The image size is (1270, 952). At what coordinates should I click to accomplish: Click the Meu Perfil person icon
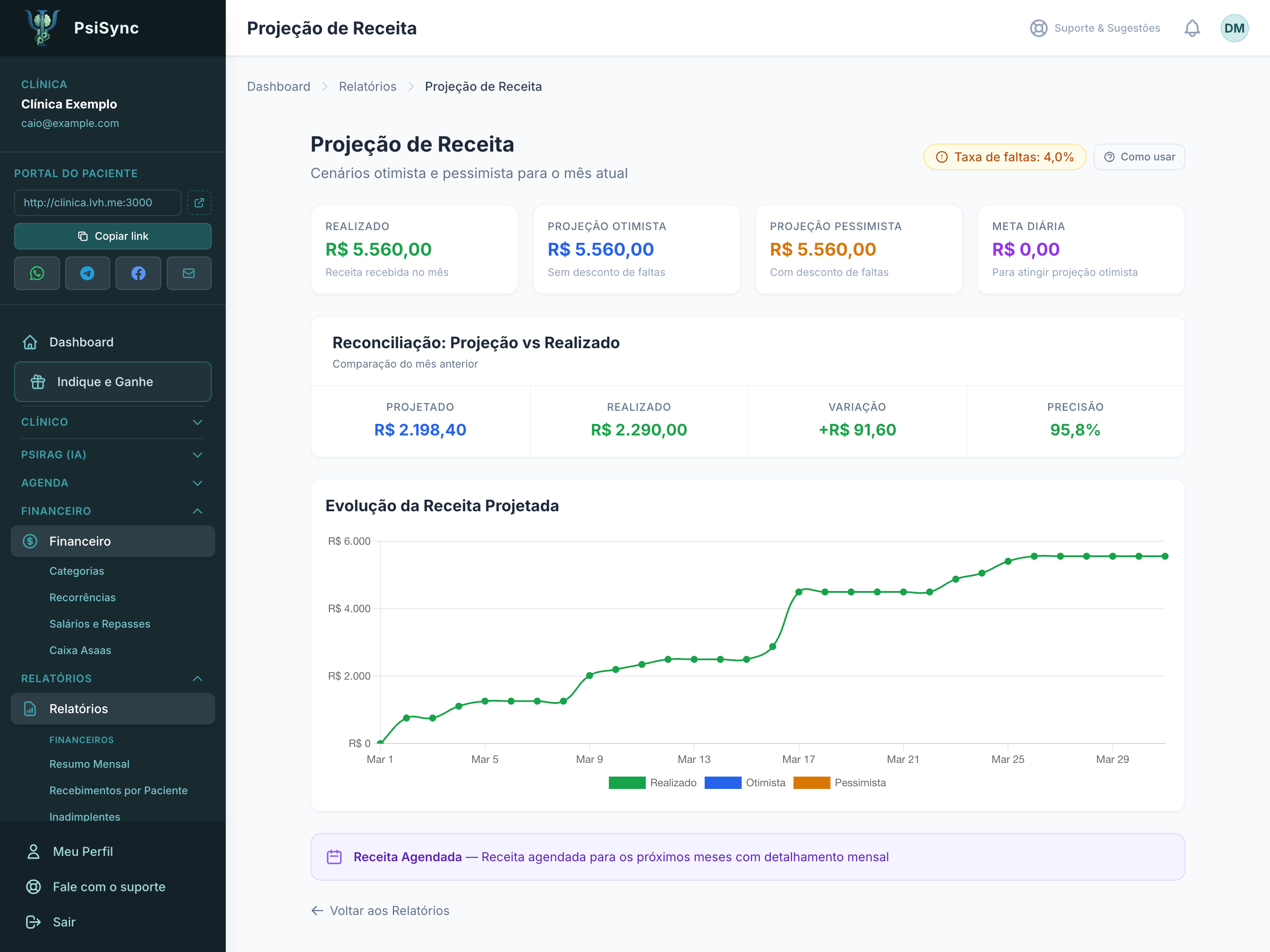point(34,852)
